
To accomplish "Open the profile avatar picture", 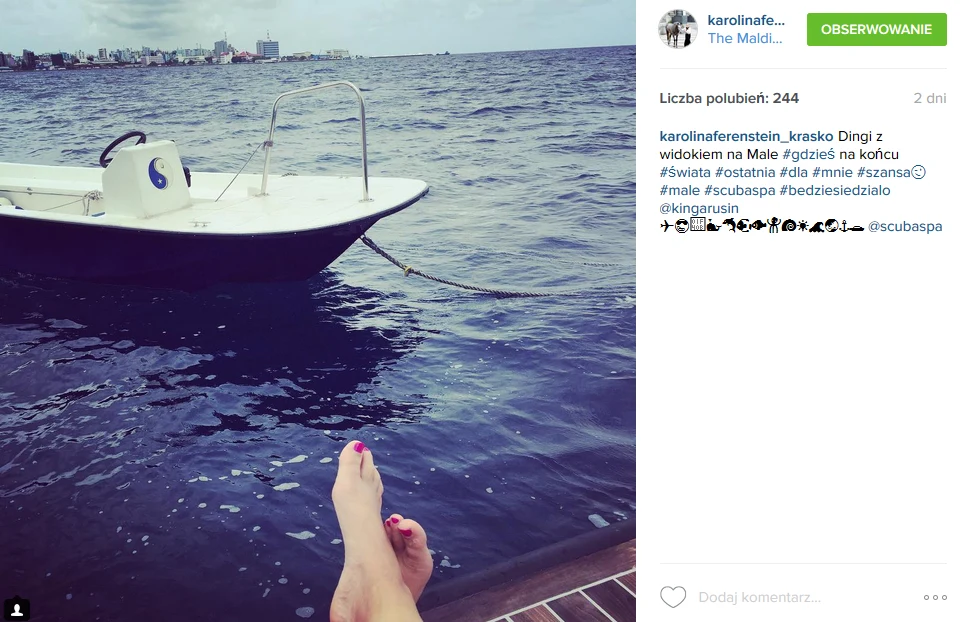I will (678, 29).
